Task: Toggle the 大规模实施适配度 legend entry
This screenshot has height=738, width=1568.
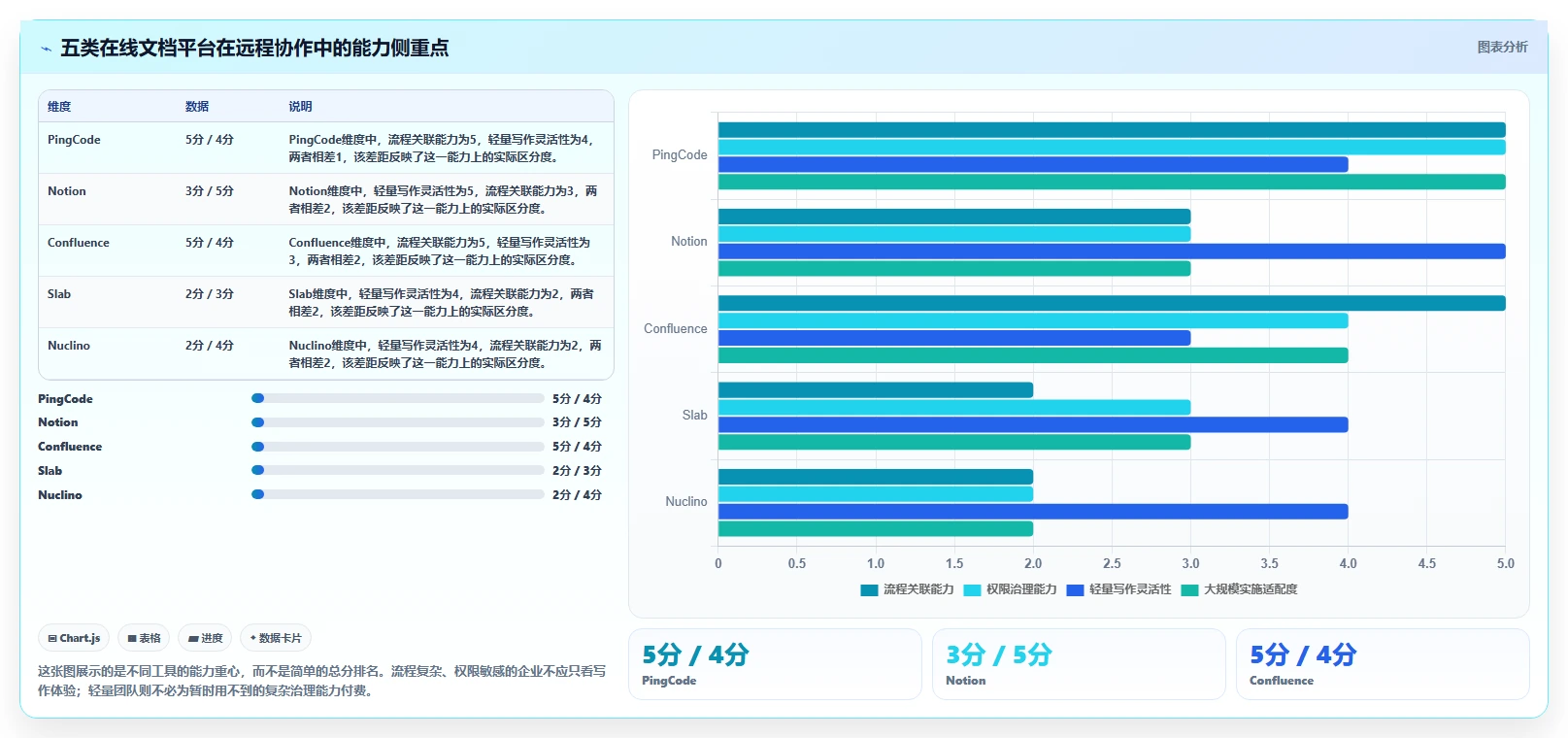Action: [1239, 589]
